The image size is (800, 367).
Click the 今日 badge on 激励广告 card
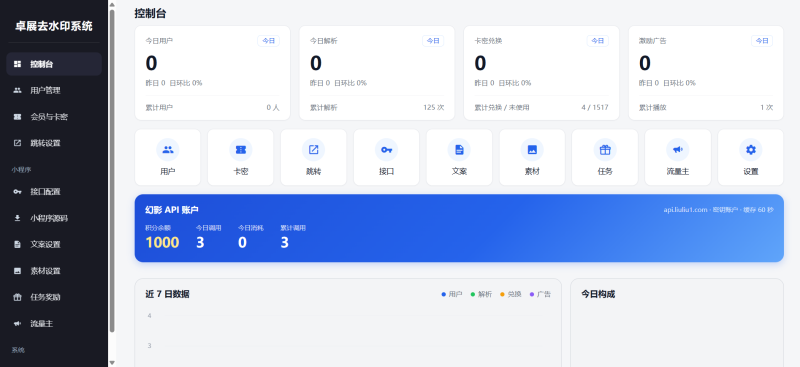pyautogui.click(x=762, y=41)
